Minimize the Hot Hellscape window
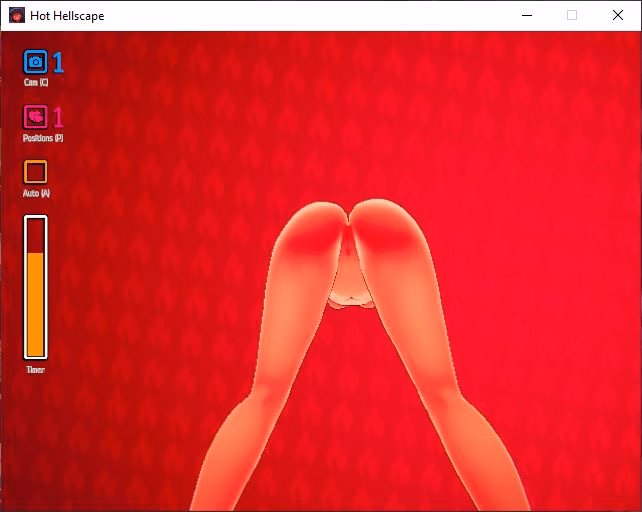The width and height of the screenshot is (642, 512). [x=526, y=16]
